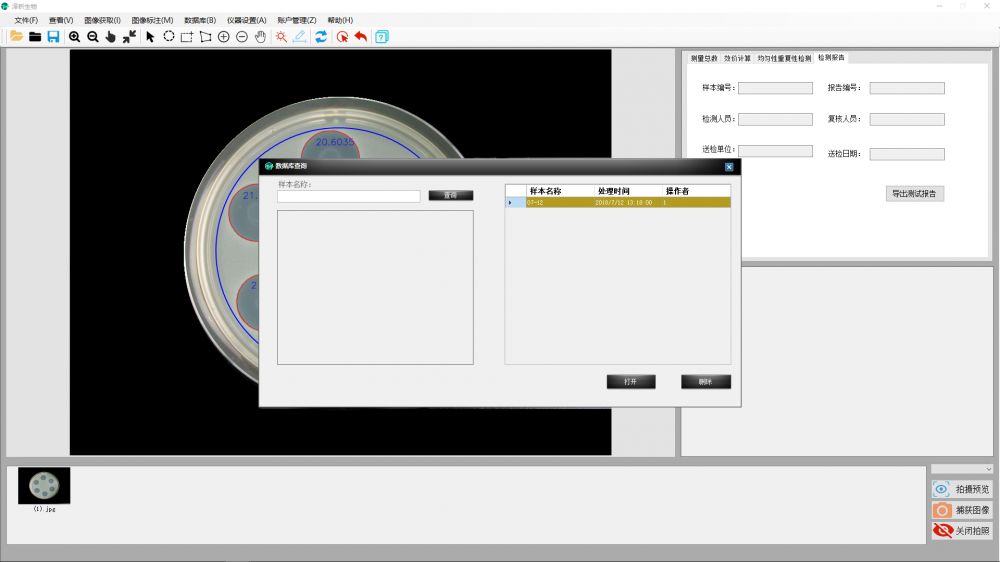This screenshot has width=1000, height=562.
Task: Open the 数据库(B) menu
Action: coord(200,20)
